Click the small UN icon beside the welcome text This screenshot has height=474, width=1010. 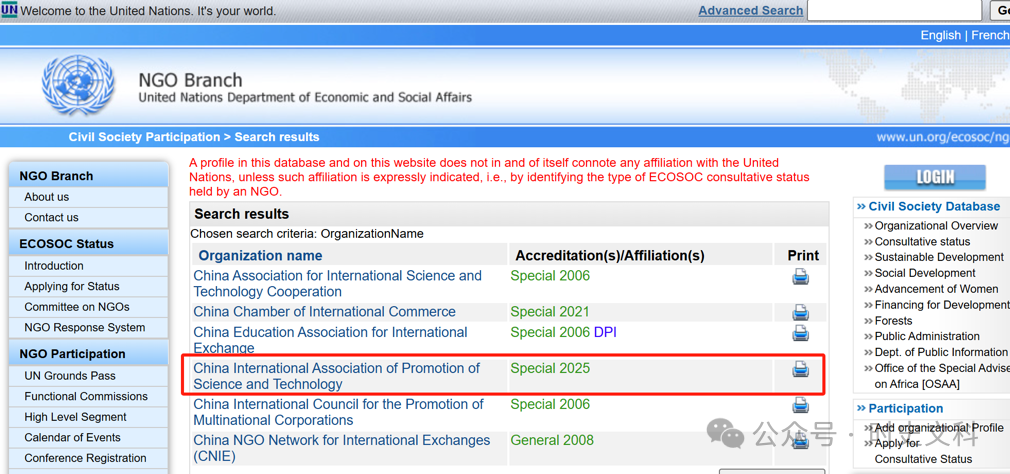coord(9,10)
